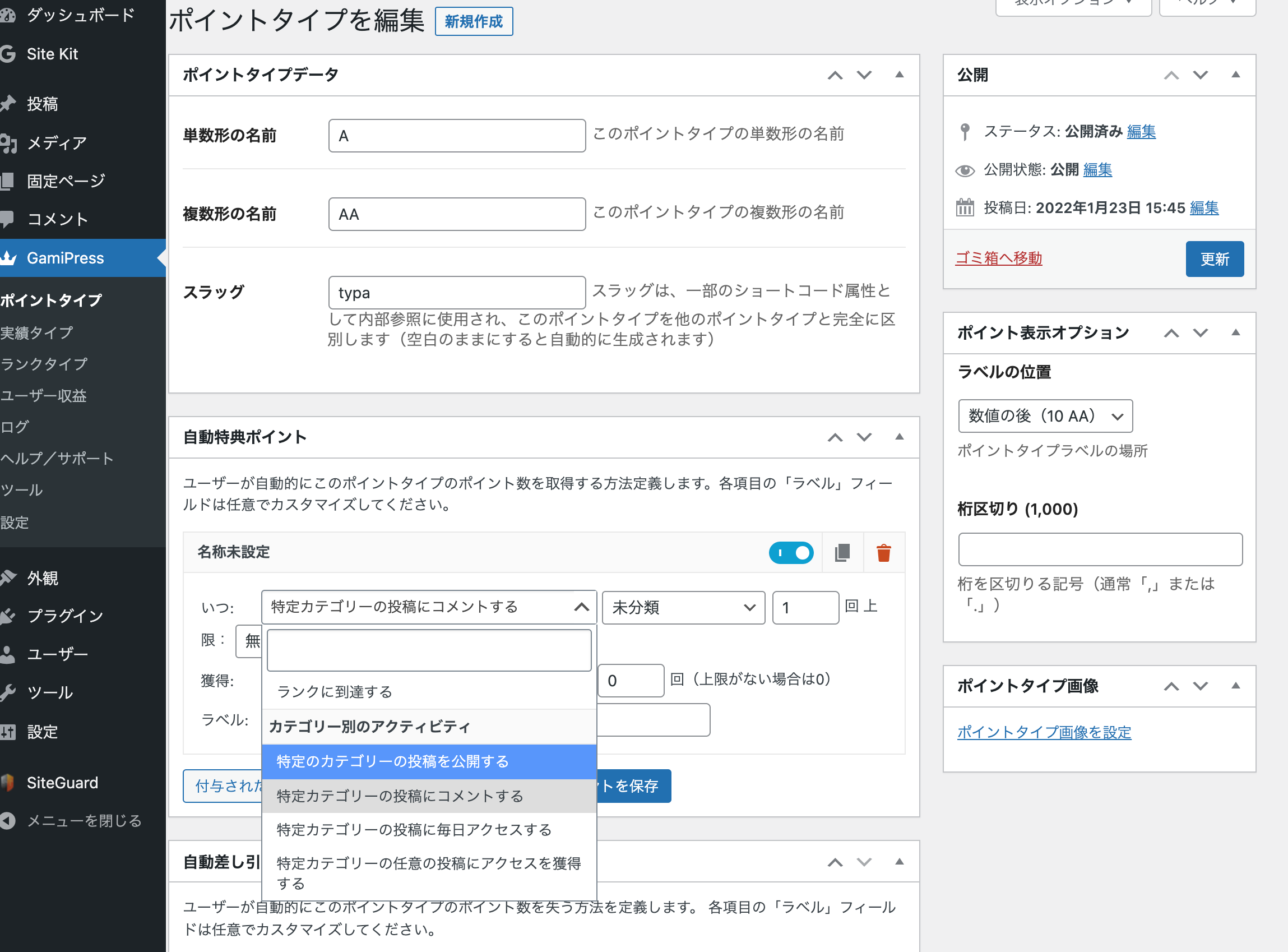Open the 未分類 category dropdown
1288x952 pixels.
click(683, 607)
